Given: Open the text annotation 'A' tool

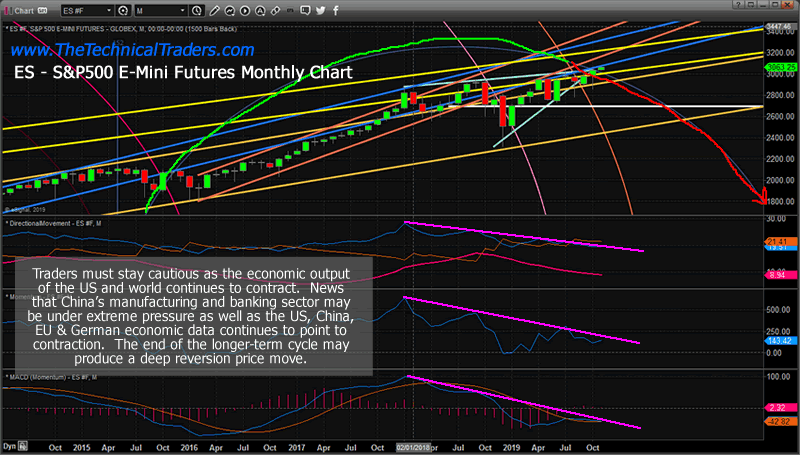Looking at the screenshot, I should 260,11.
